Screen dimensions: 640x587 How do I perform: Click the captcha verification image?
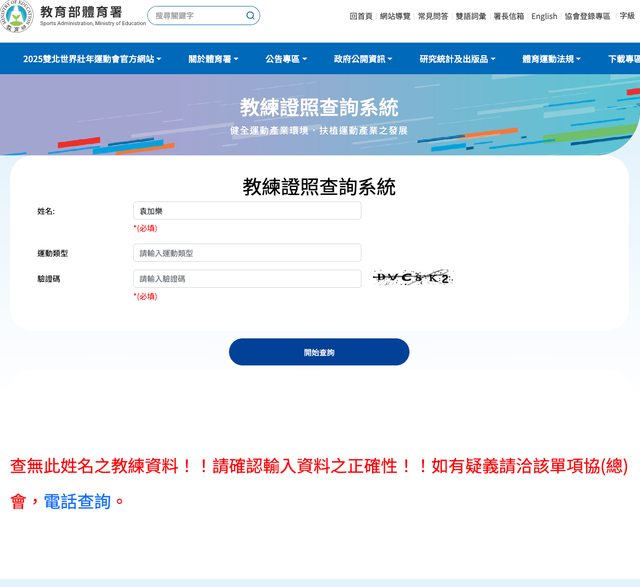[412, 278]
